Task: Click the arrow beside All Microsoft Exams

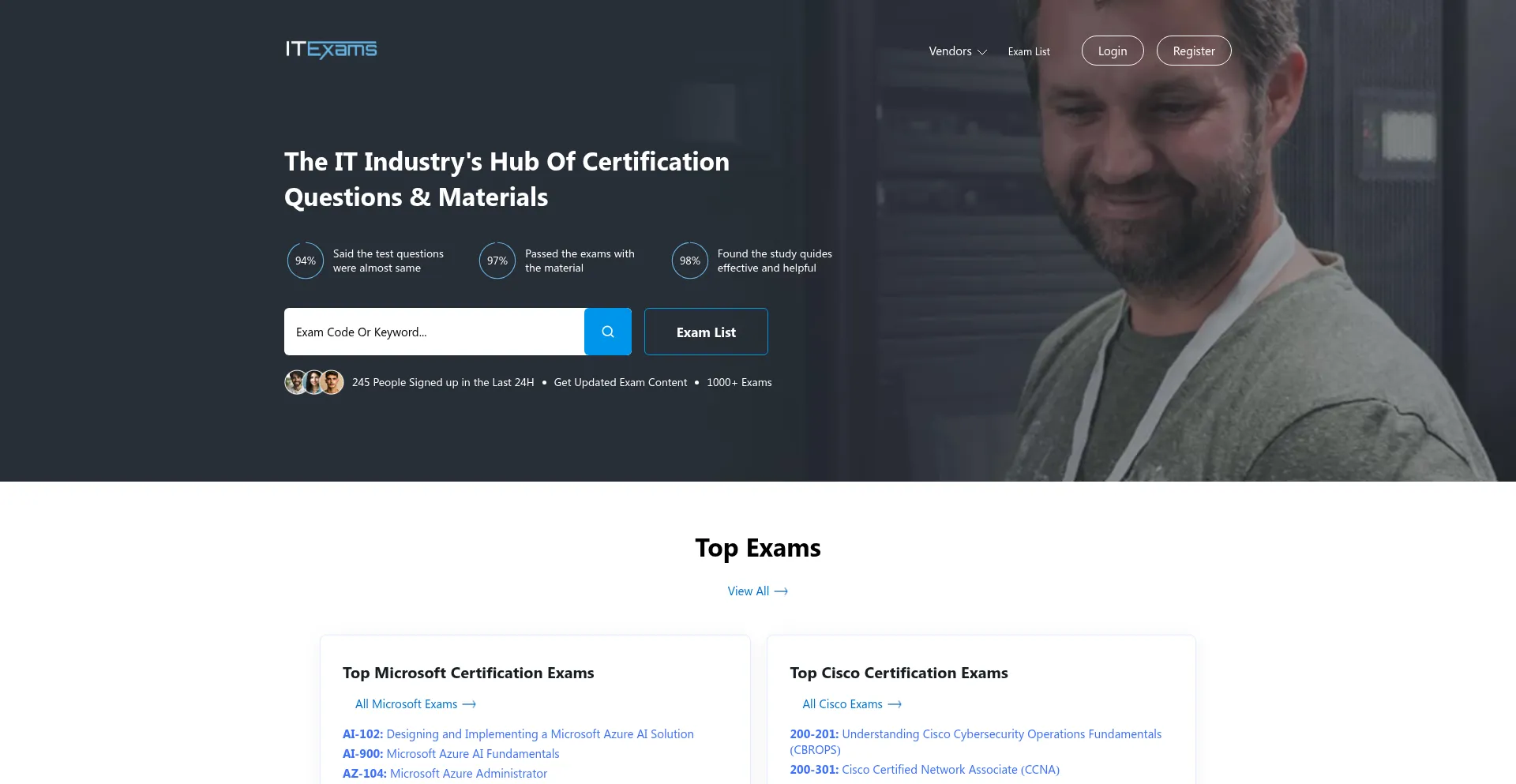Action: pyautogui.click(x=469, y=703)
